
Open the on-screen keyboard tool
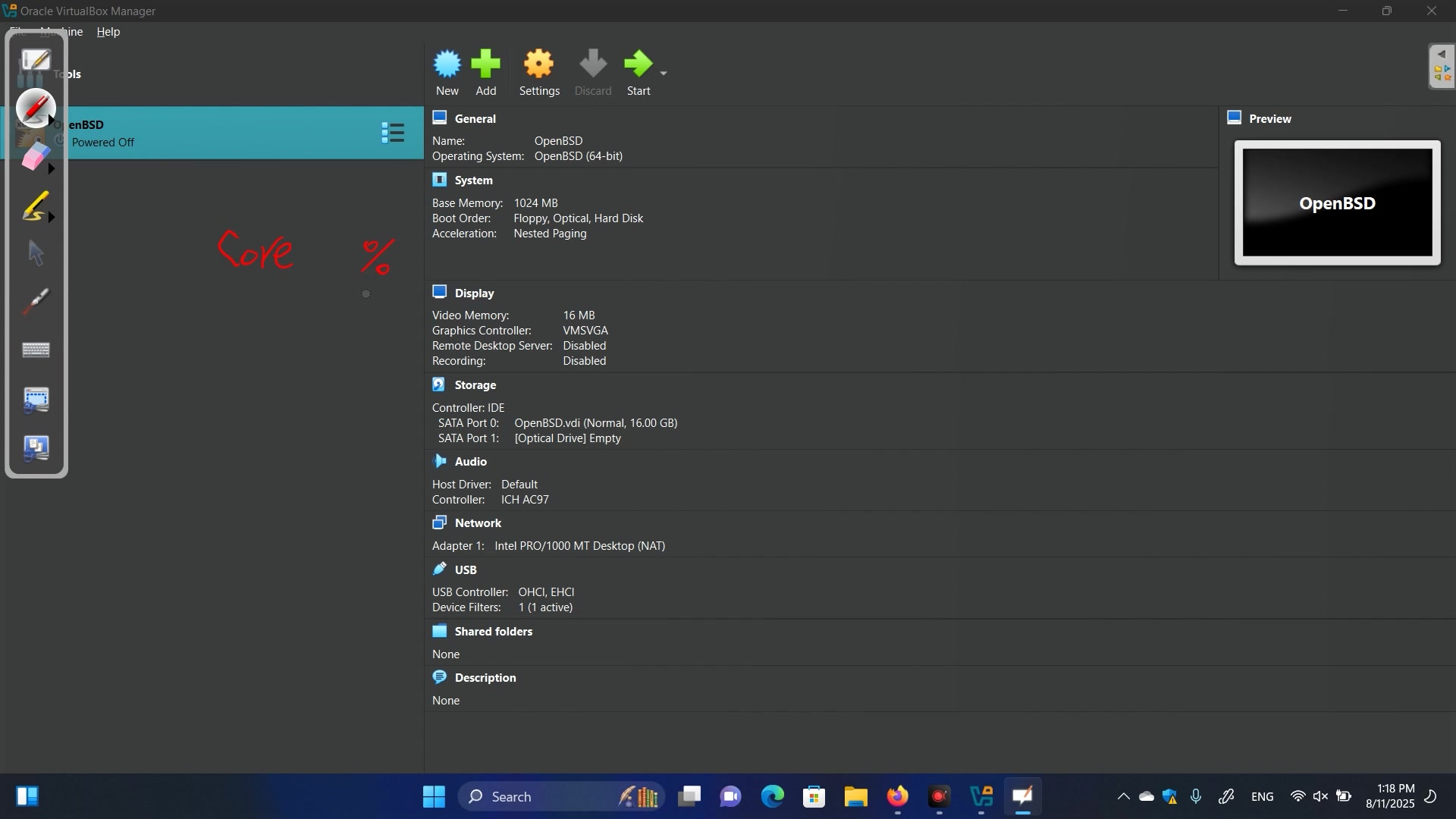[35, 350]
